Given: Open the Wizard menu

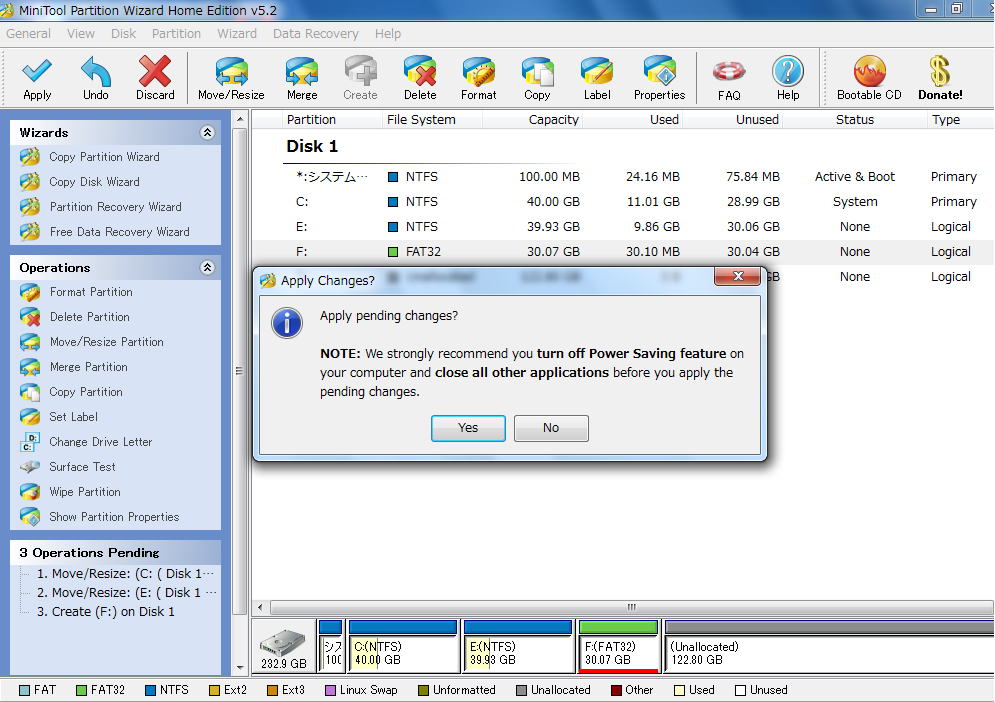Looking at the screenshot, I should pyautogui.click(x=237, y=34).
